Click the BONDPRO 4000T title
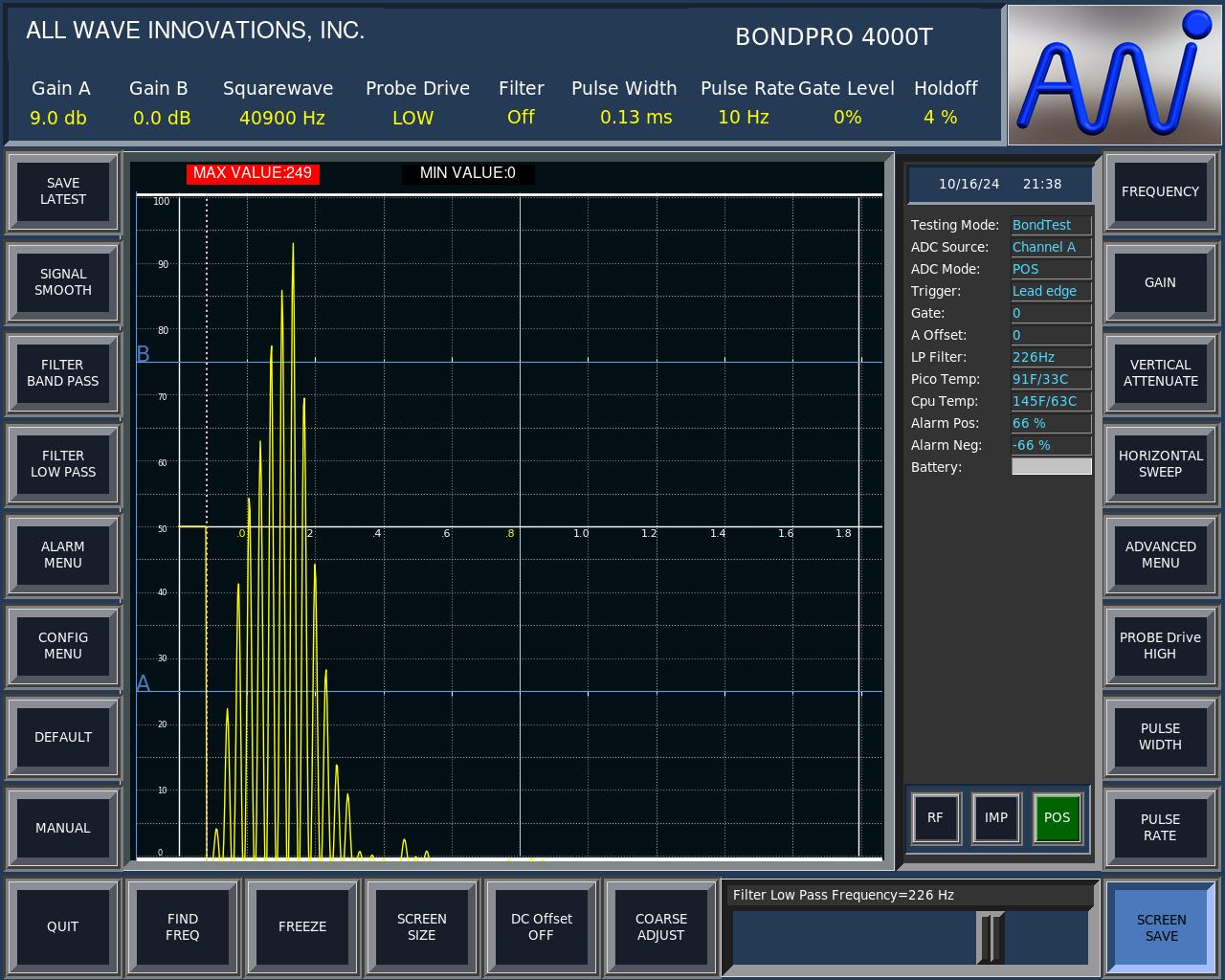The height and width of the screenshot is (980, 1225). [x=834, y=36]
